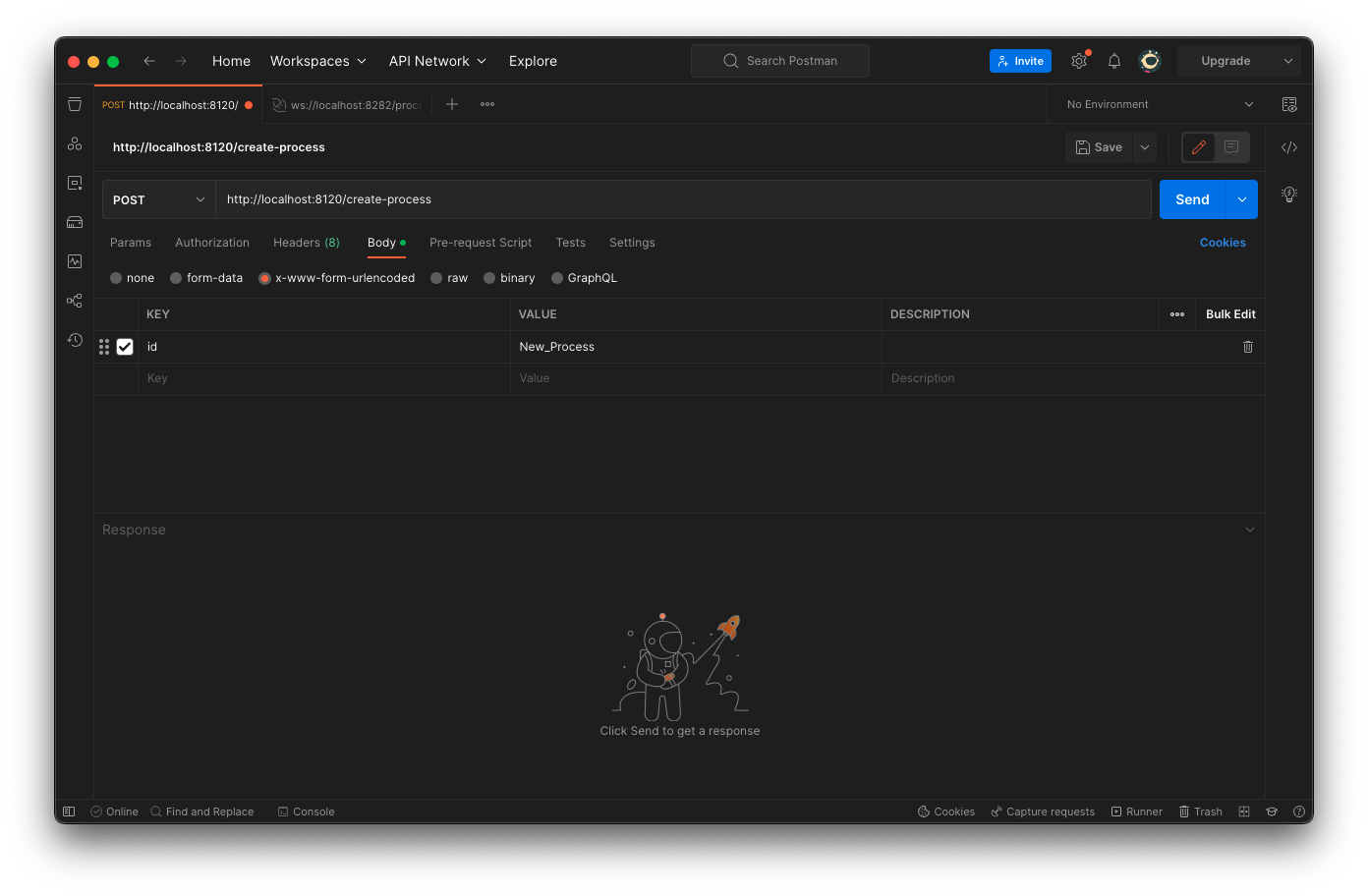Open Postman settings gear

[1079, 60]
